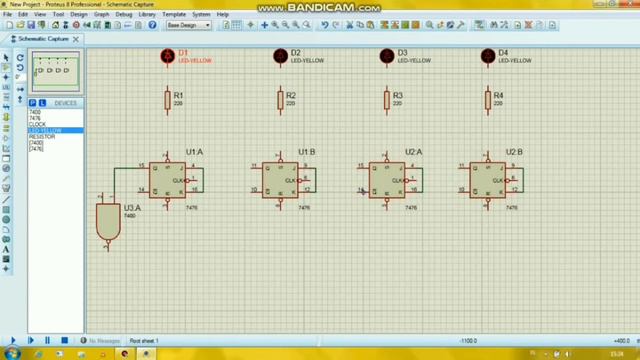Click the schematic overview thumbnail
Viewport: 640px width, 360px height.
[x=56, y=71]
